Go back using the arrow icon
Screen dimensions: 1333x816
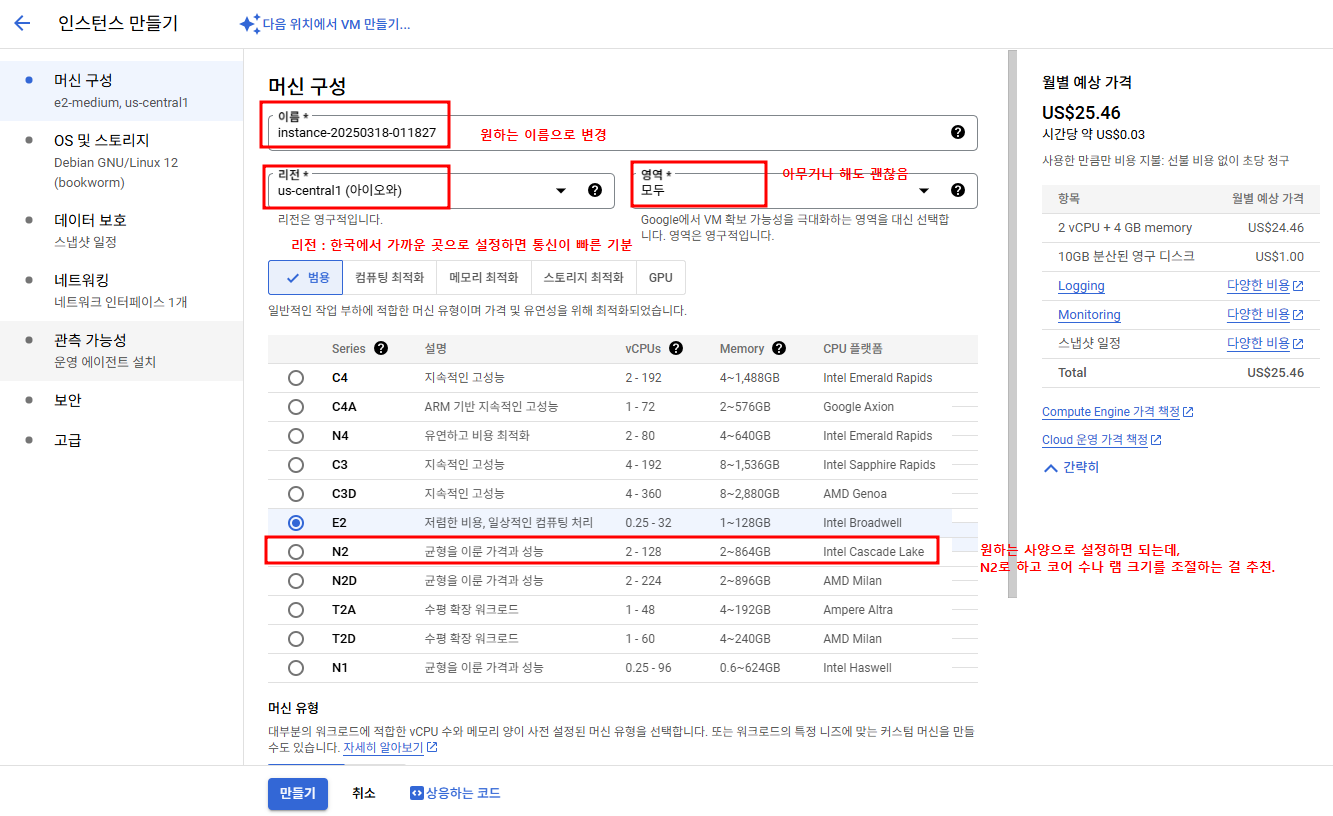click(22, 24)
